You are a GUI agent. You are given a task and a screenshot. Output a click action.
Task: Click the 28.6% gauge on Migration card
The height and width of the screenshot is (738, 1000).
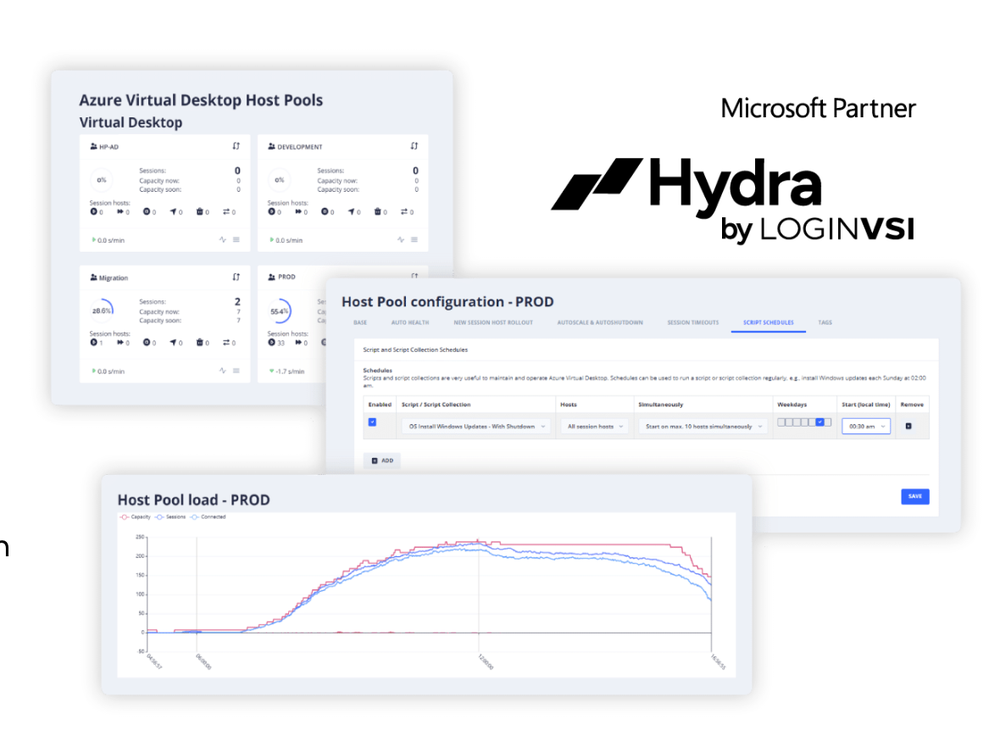(x=102, y=311)
